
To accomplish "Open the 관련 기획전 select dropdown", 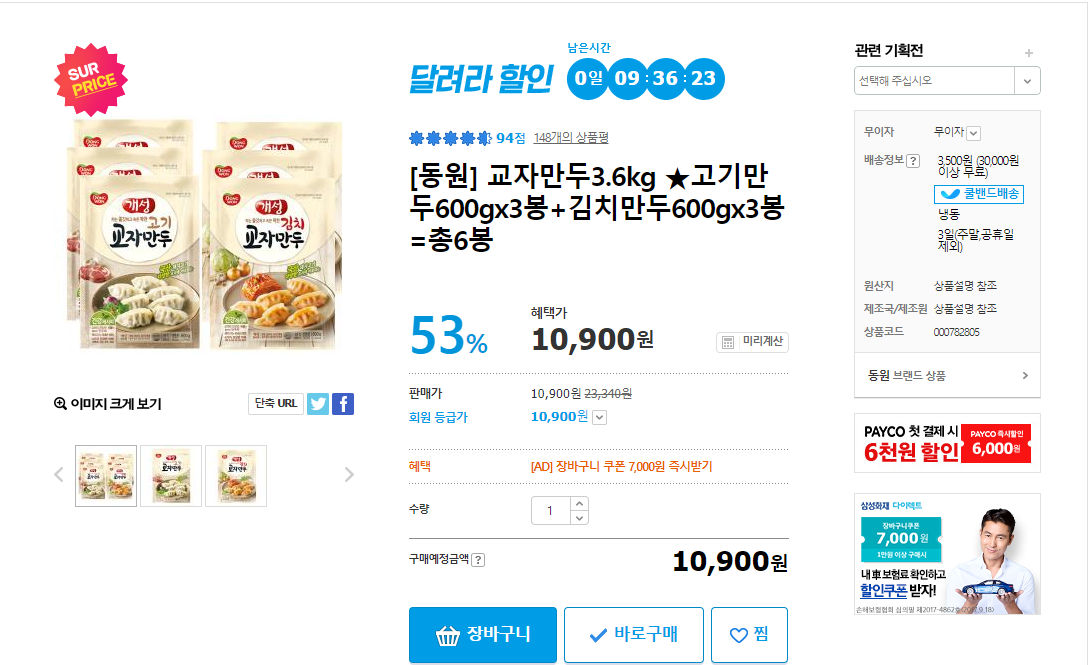I will (x=1027, y=81).
